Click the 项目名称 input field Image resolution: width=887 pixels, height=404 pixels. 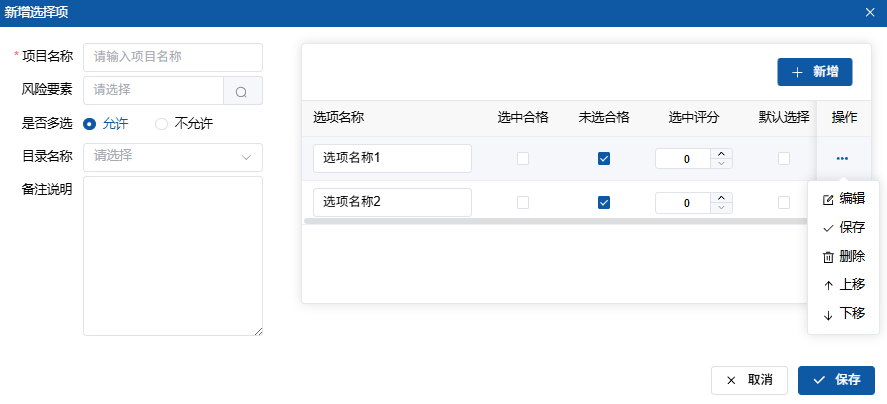[x=172, y=57]
